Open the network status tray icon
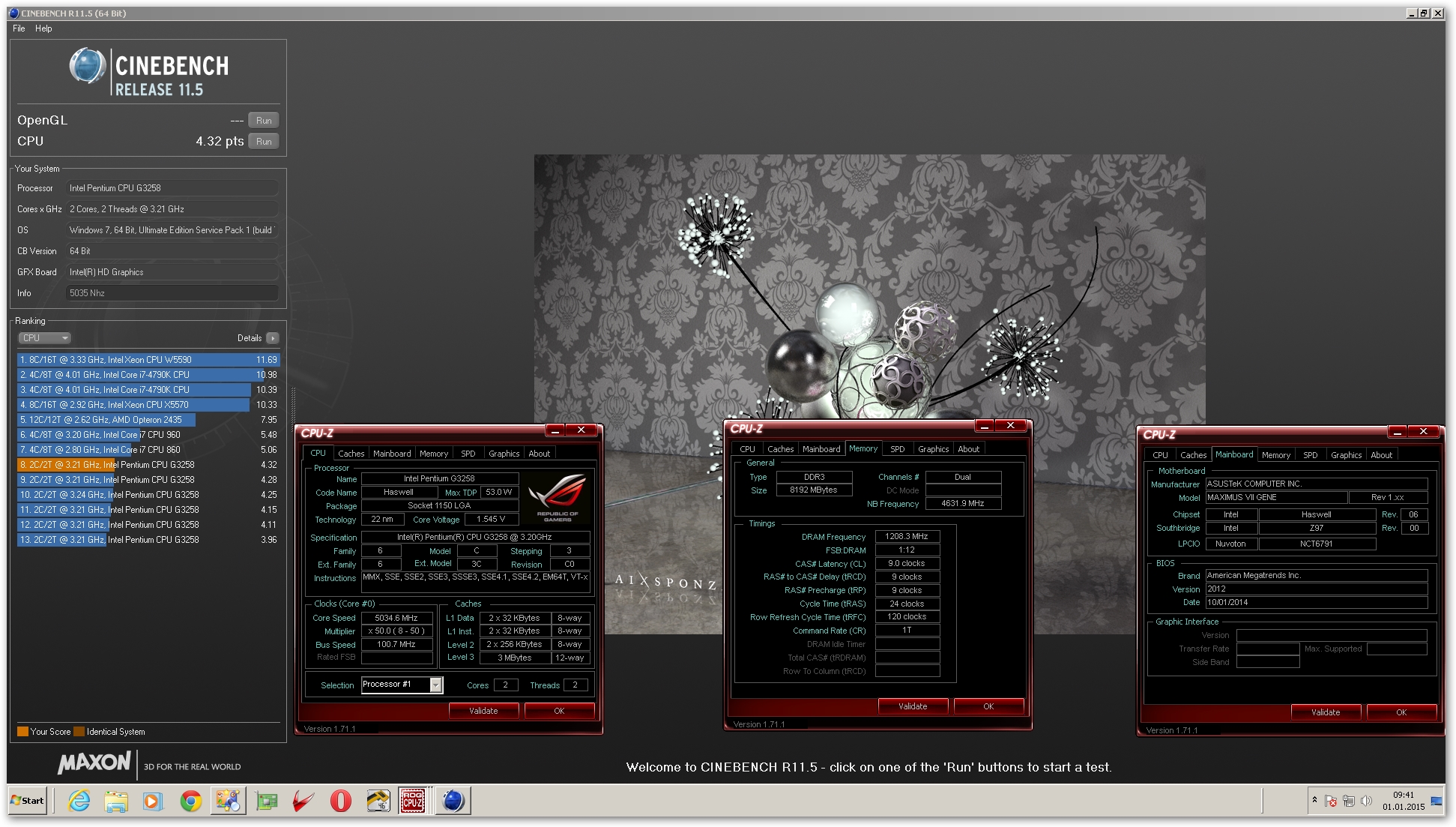The image size is (1456, 827). pos(1348,801)
